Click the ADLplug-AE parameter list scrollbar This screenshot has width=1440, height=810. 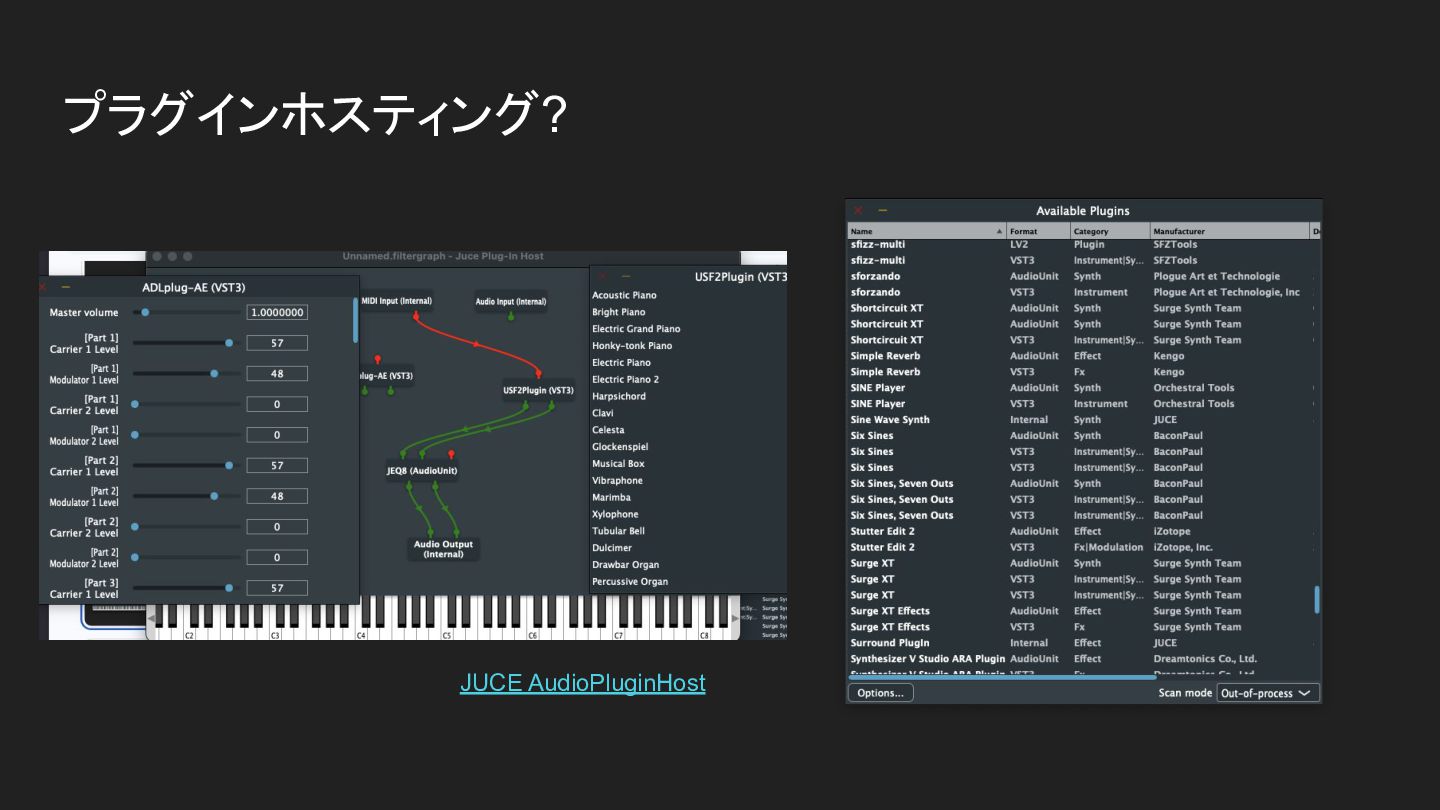(355, 320)
